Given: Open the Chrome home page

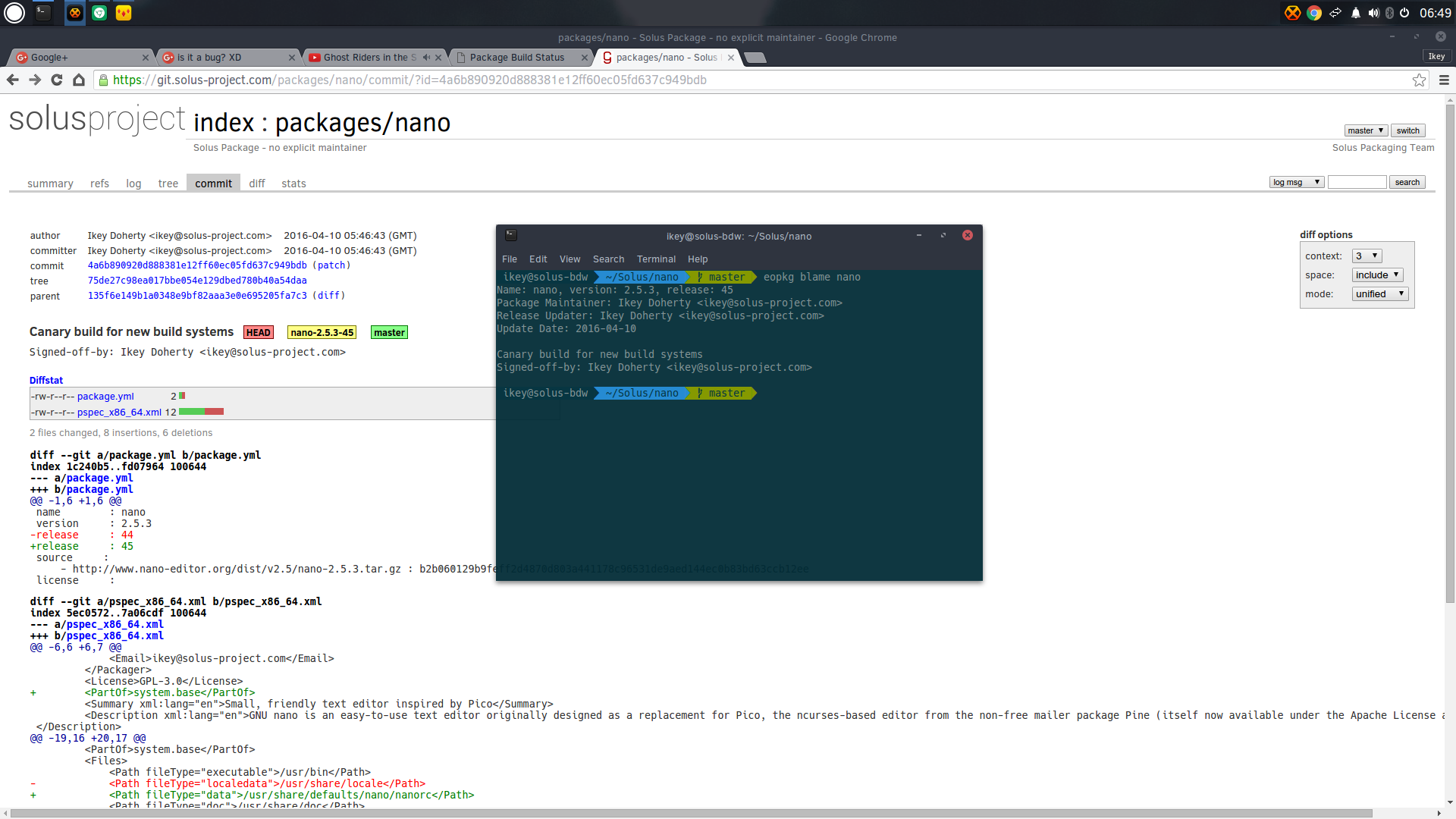Looking at the screenshot, I should pyautogui.click(x=79, y=80).
